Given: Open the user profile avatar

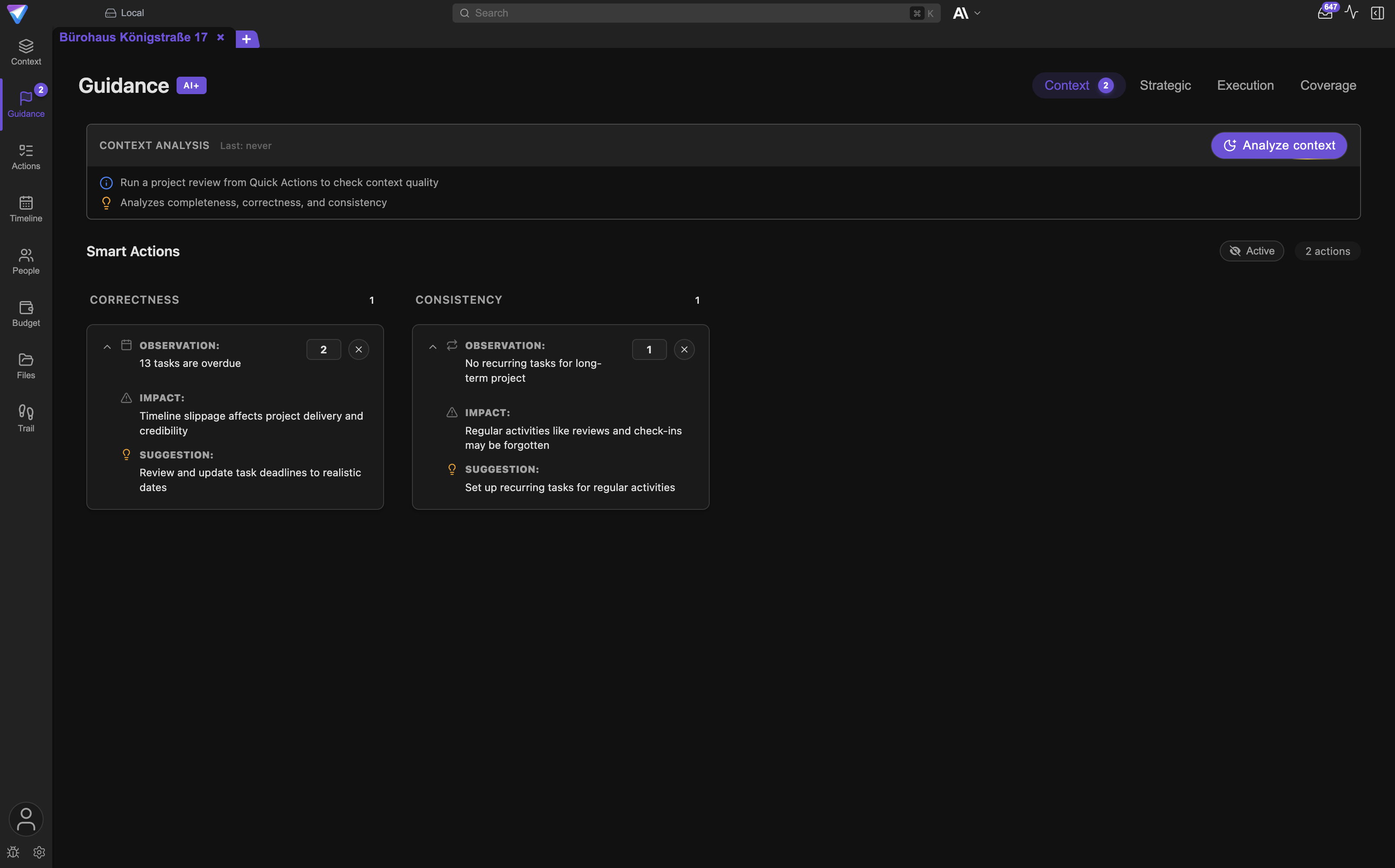Looking at the screenshot, I should (26, 819).
